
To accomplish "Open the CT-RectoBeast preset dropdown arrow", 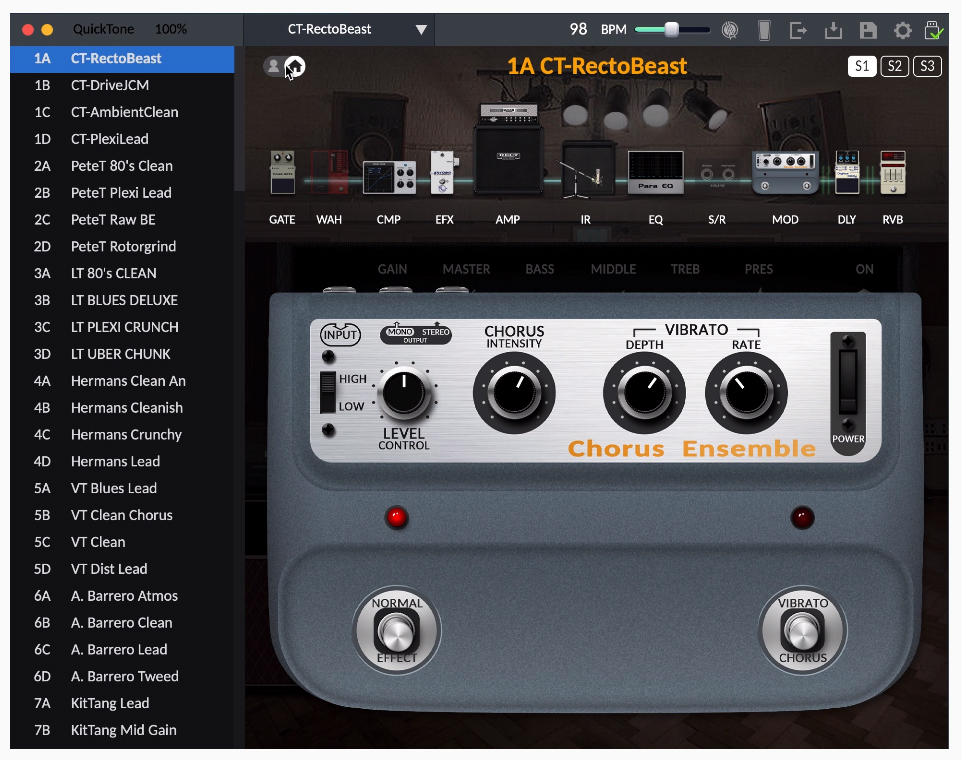I will [x=421, y=29].
